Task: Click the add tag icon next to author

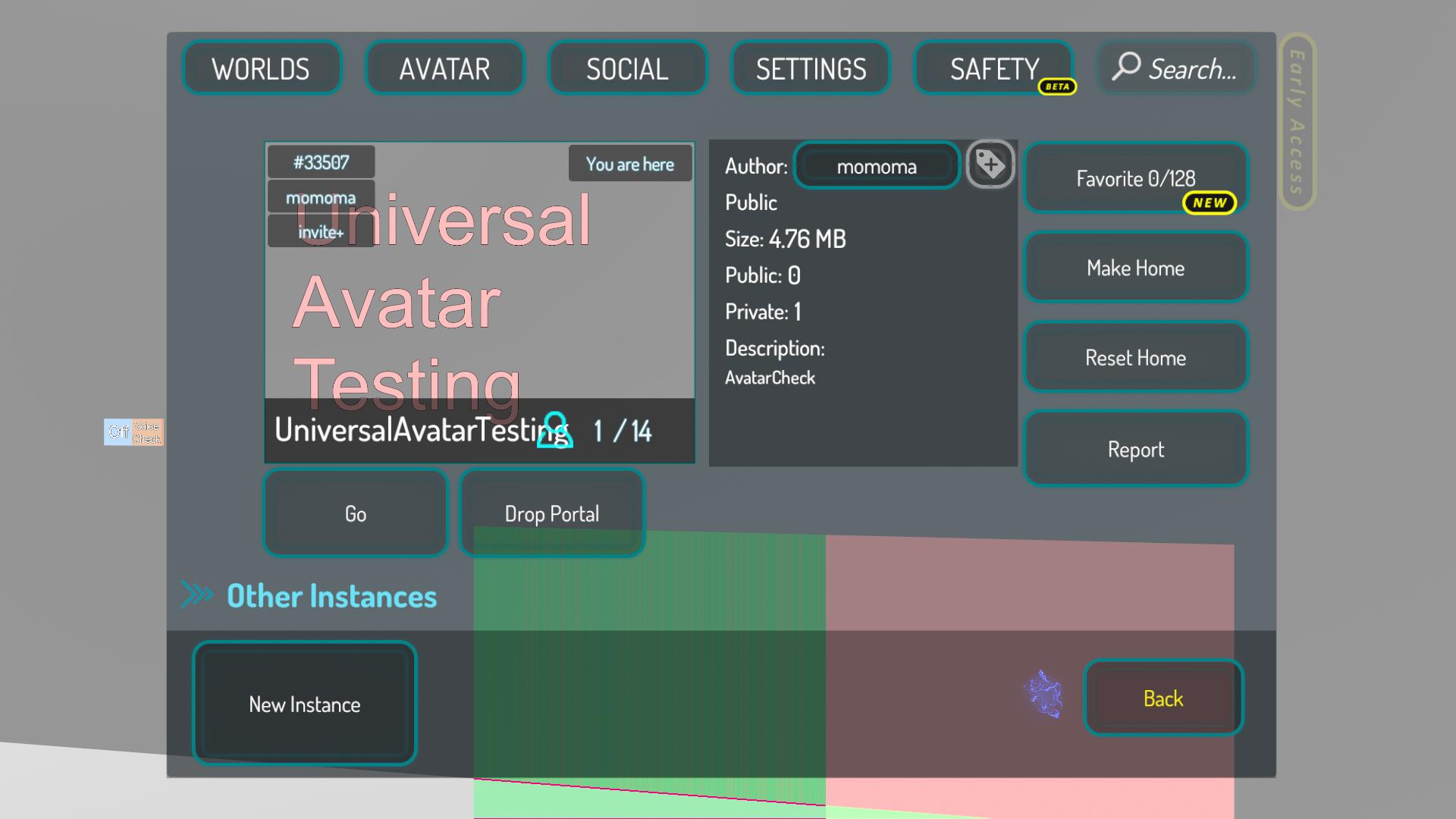Action: pos(990,164)
